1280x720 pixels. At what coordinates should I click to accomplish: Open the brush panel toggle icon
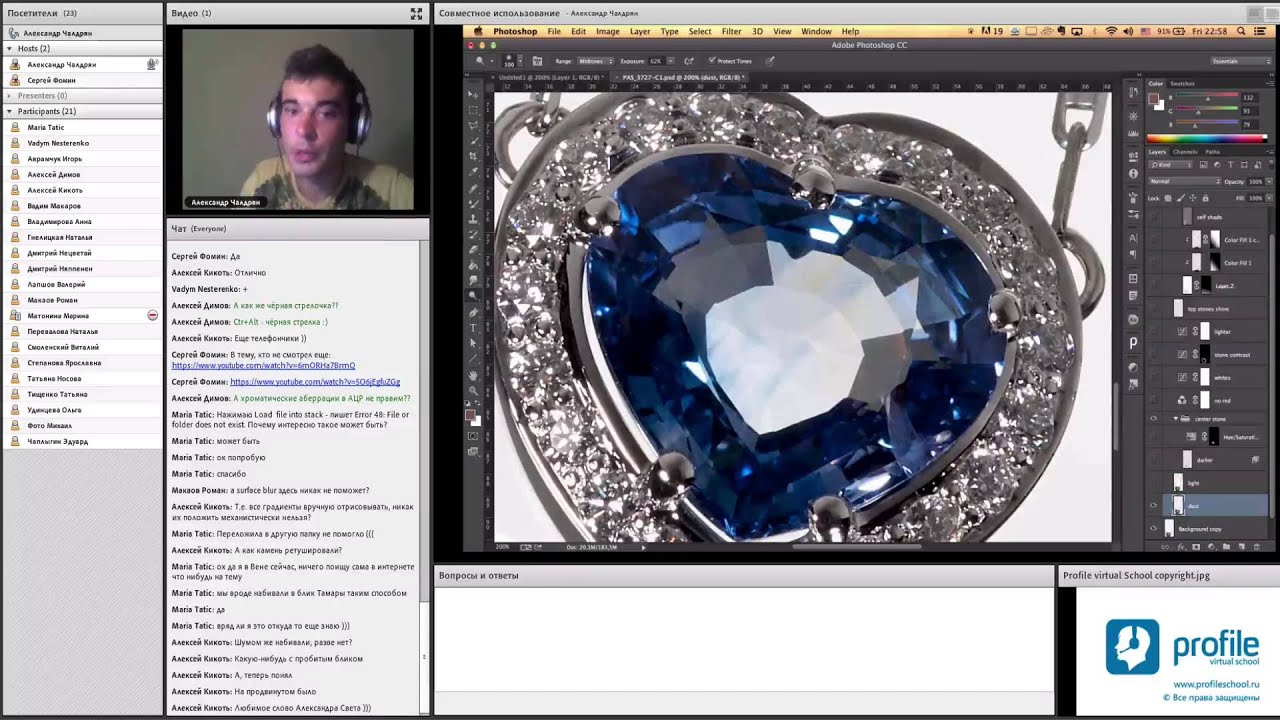(x=537, y=61)
